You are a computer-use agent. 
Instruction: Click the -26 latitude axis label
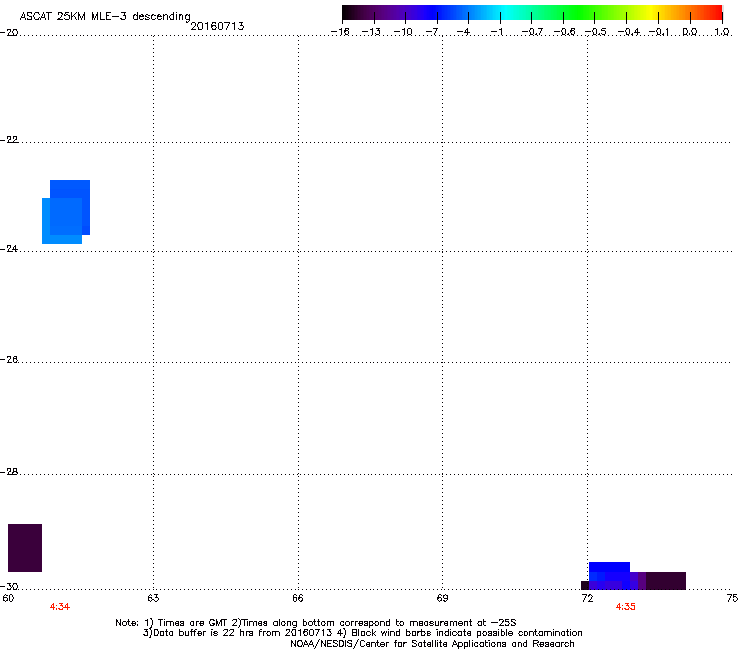[9, 360]
